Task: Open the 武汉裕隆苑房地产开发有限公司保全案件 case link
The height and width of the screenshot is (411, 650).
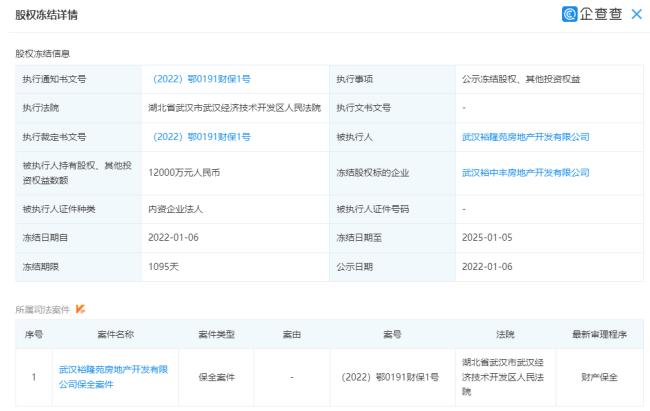Action: coord(113,377)
